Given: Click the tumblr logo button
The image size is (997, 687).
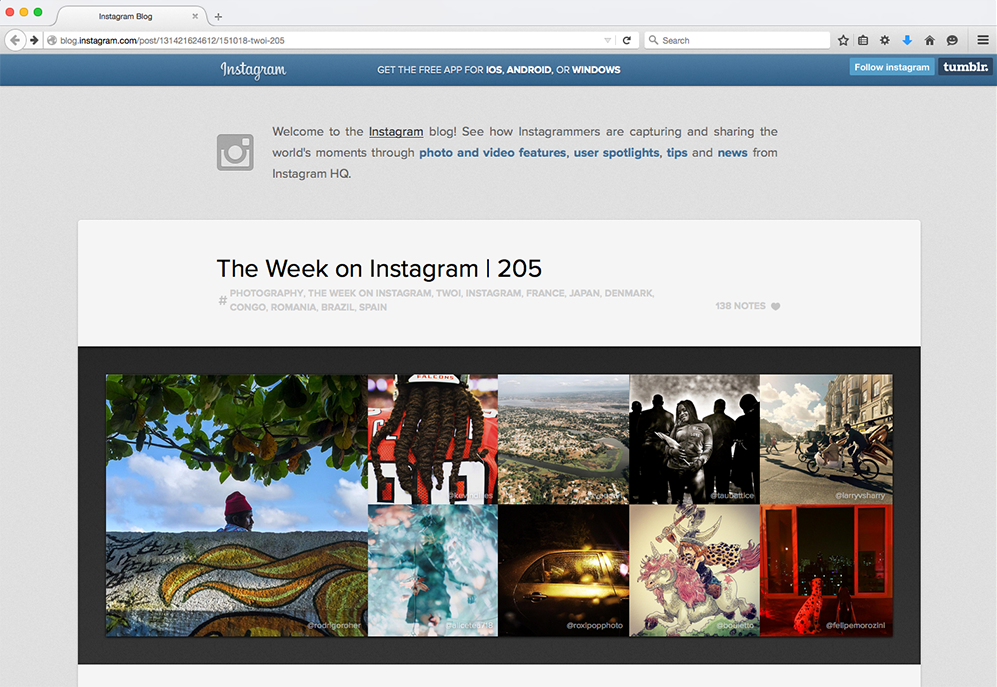Looking at the screenshot, I should (x=965, y=67).
